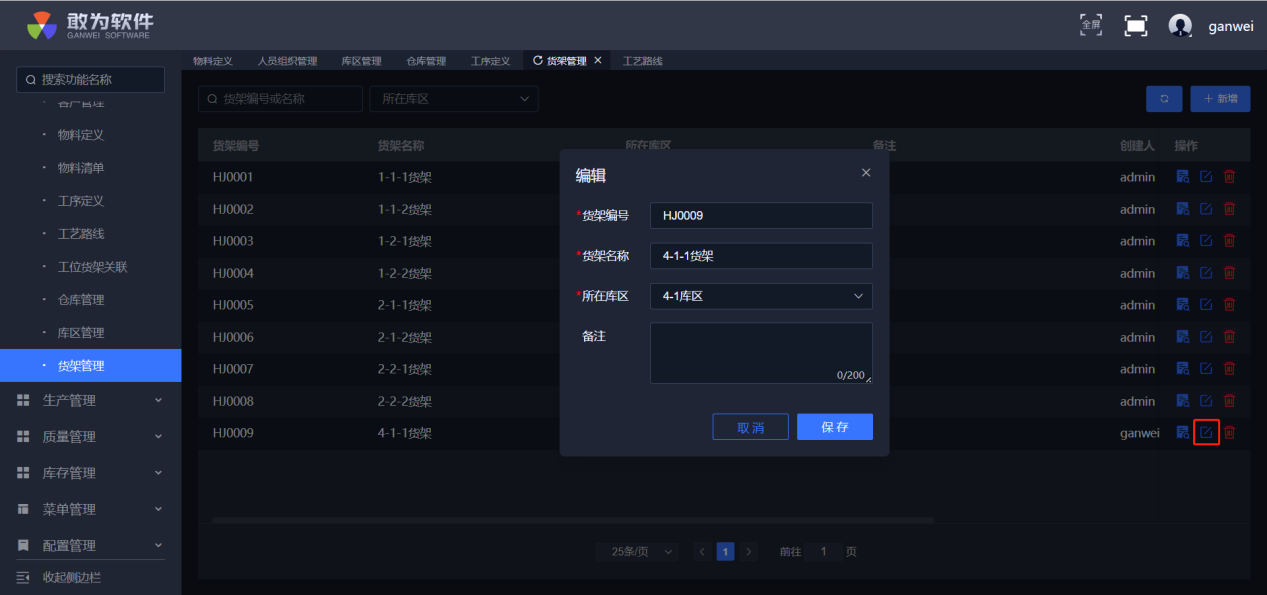Click the 保存 button in dialog
Image resolution: width=1267 pixels, height=595 pixels.
[834, 427]
